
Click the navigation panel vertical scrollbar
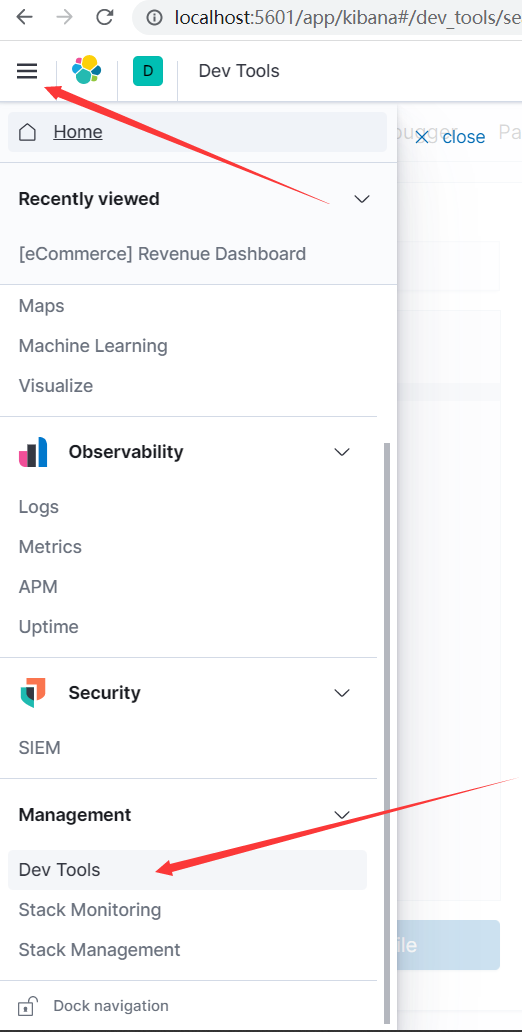387,731
